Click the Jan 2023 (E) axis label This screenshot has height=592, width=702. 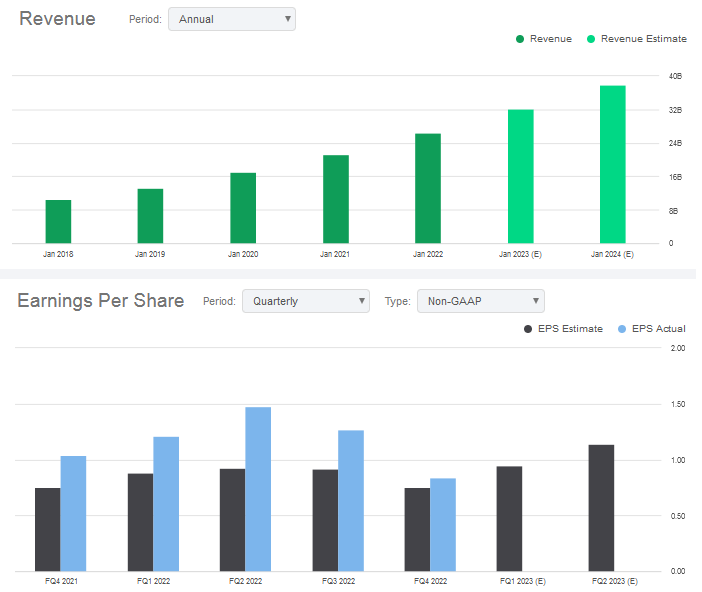(520, 254)
